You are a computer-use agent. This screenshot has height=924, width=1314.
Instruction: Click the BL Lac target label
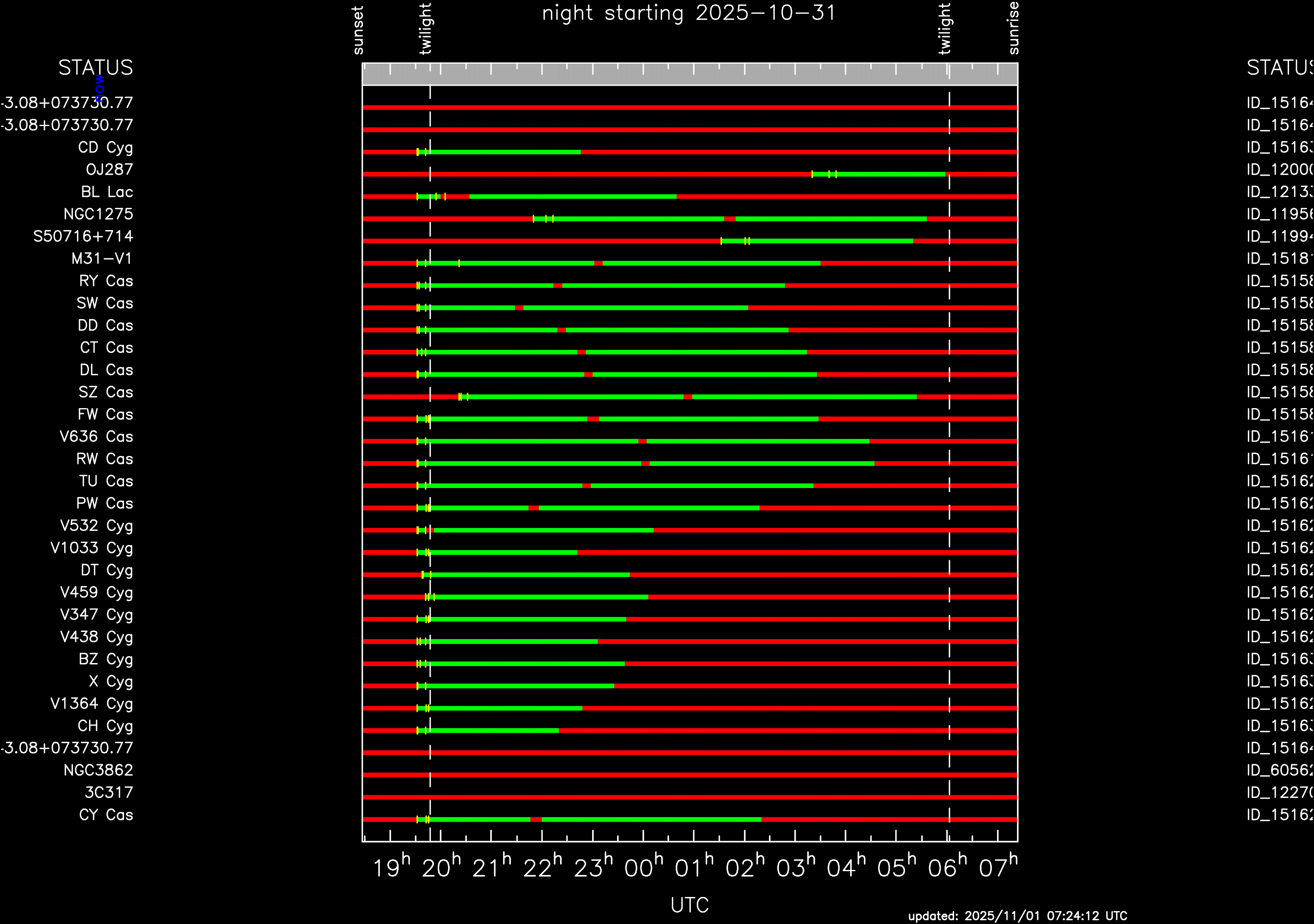point(107,192)
